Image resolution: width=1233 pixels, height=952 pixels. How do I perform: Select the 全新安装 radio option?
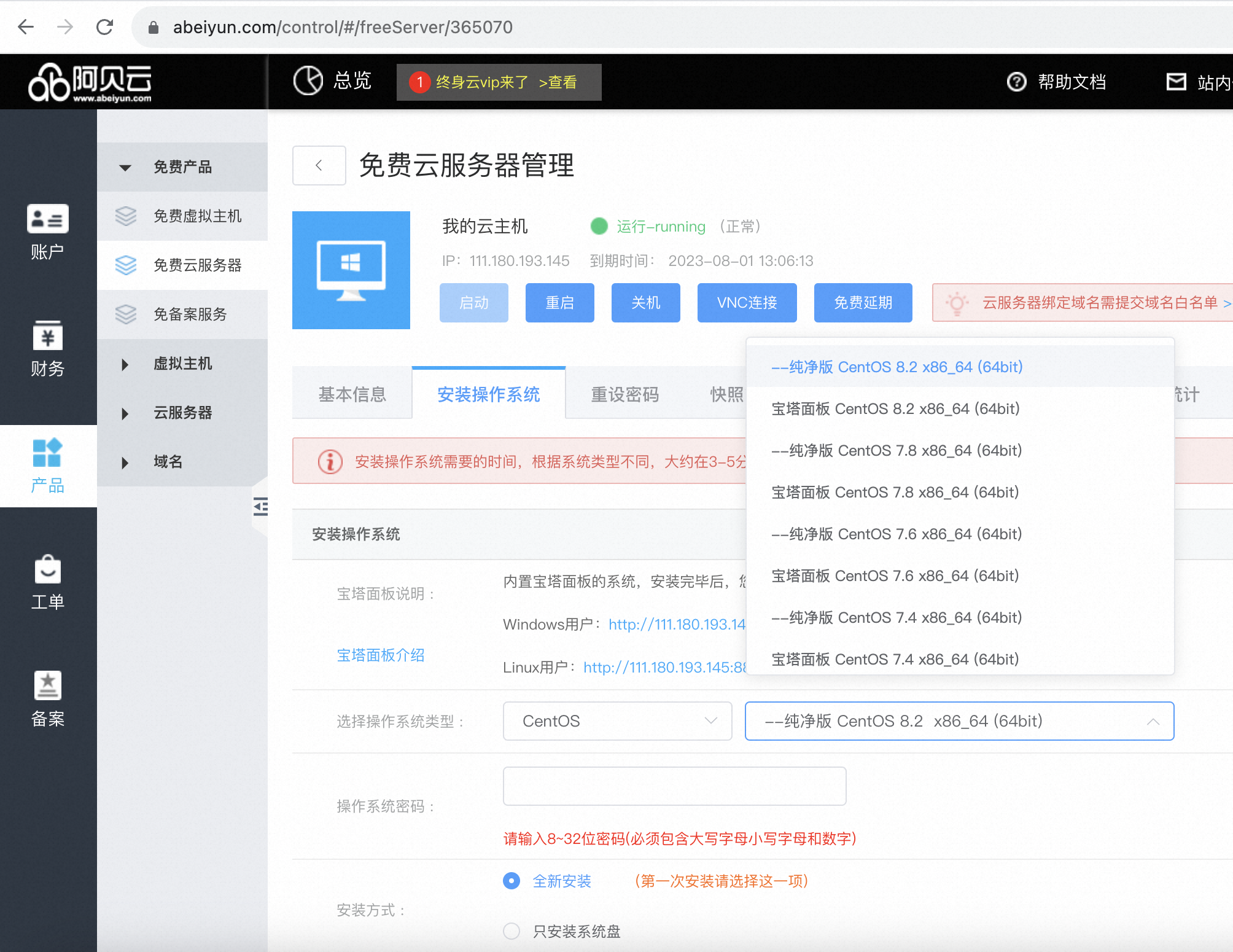click(511, 881)
